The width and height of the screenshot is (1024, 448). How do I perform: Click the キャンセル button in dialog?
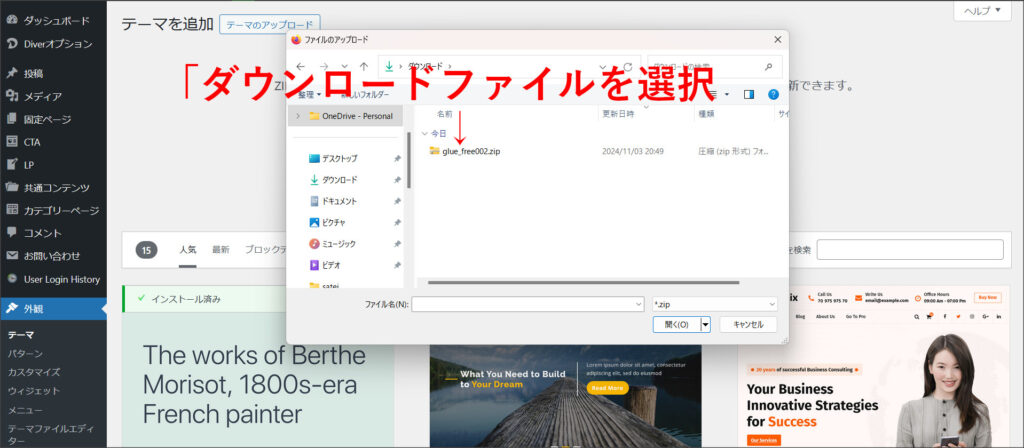[747, 324]
